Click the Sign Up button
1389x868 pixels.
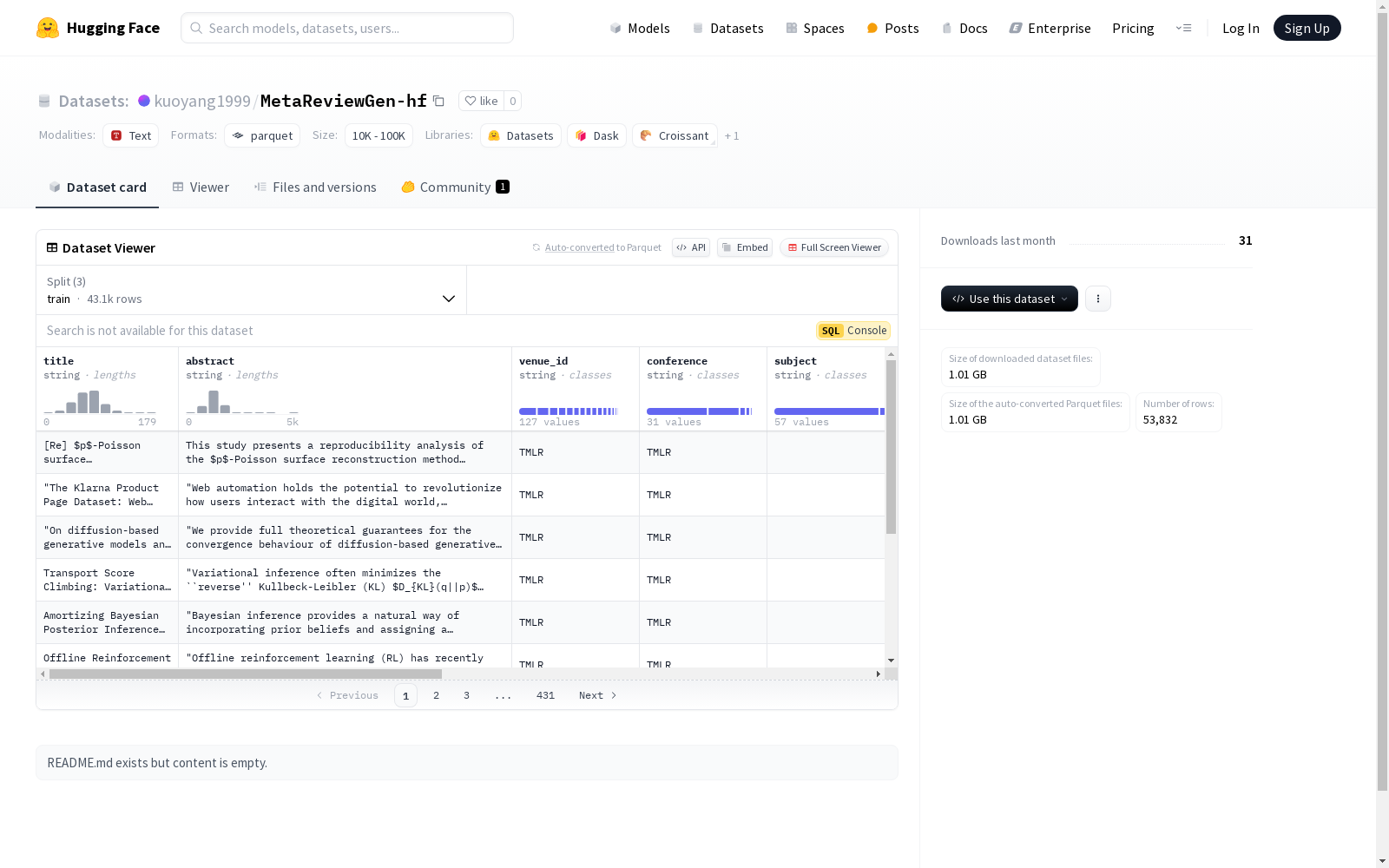[1307, 28]
